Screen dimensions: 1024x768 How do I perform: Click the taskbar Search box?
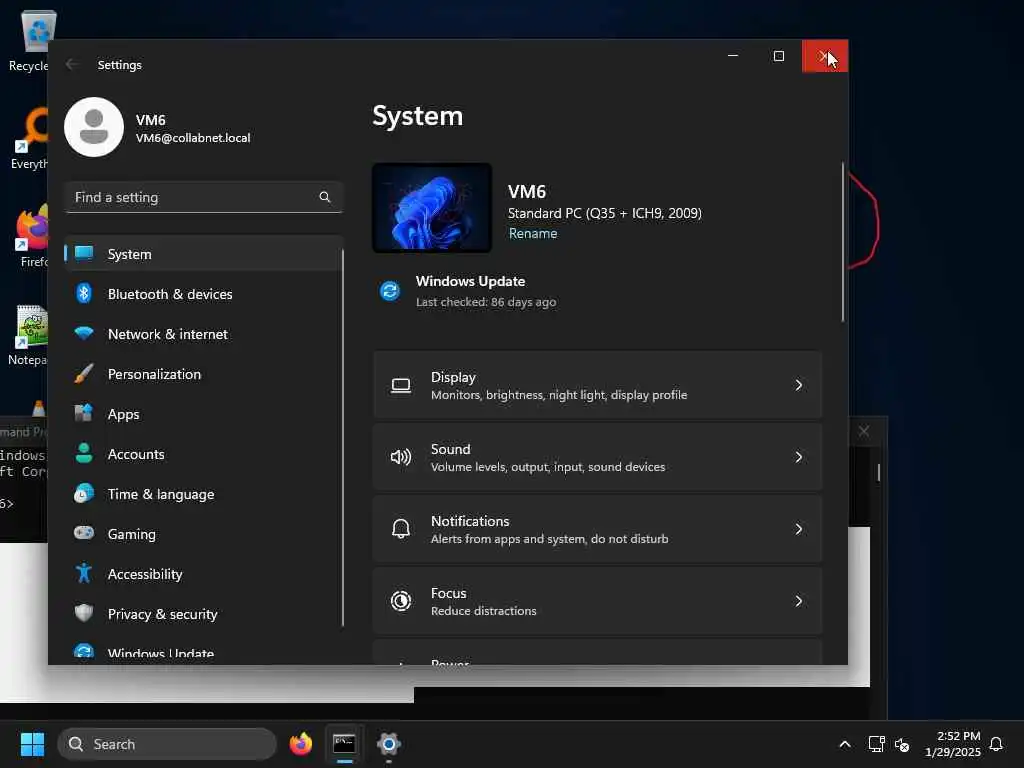click(167, 744)
